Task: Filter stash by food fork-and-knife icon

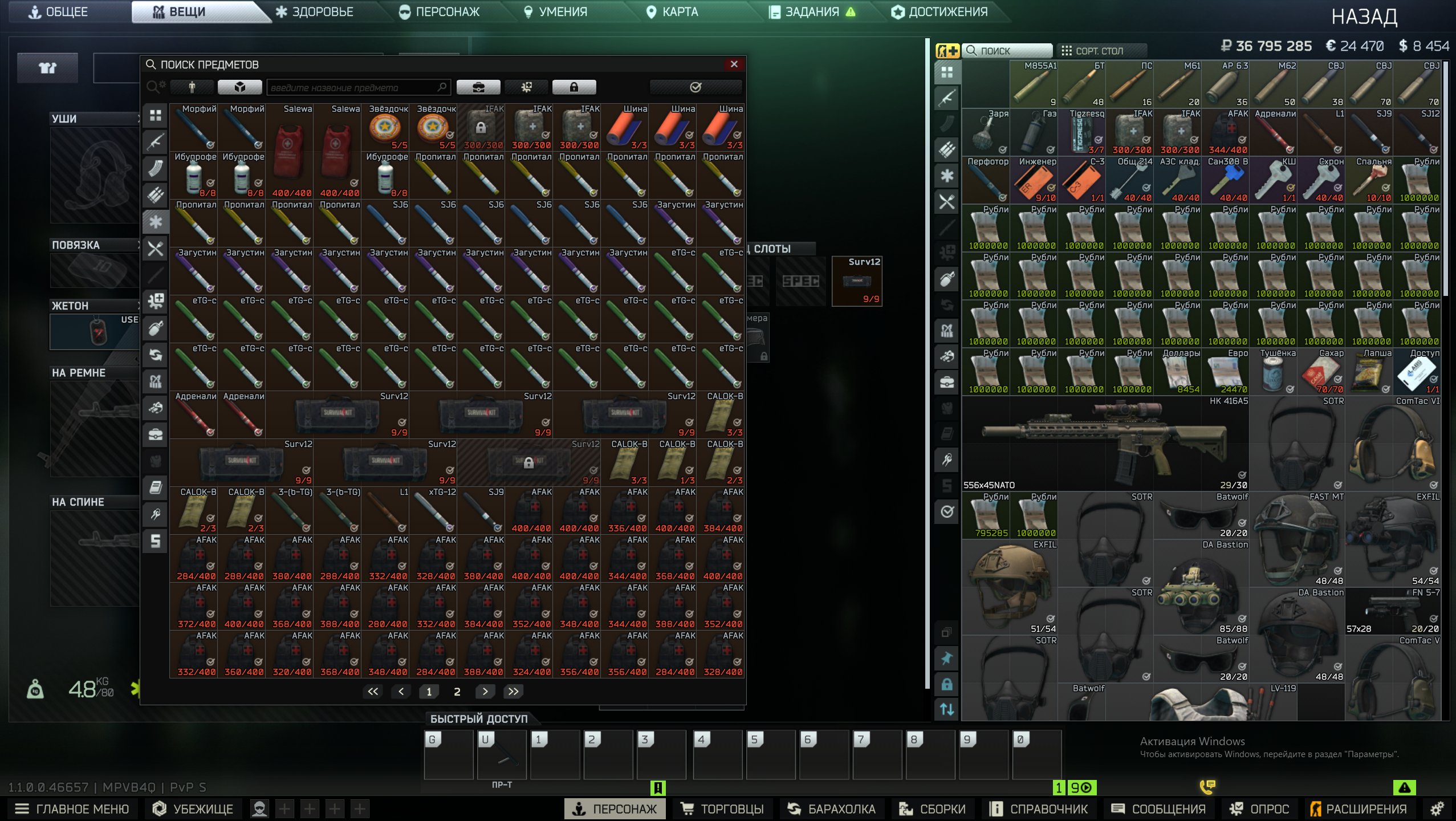Action: pyautogui.click(x=947, y=201)
